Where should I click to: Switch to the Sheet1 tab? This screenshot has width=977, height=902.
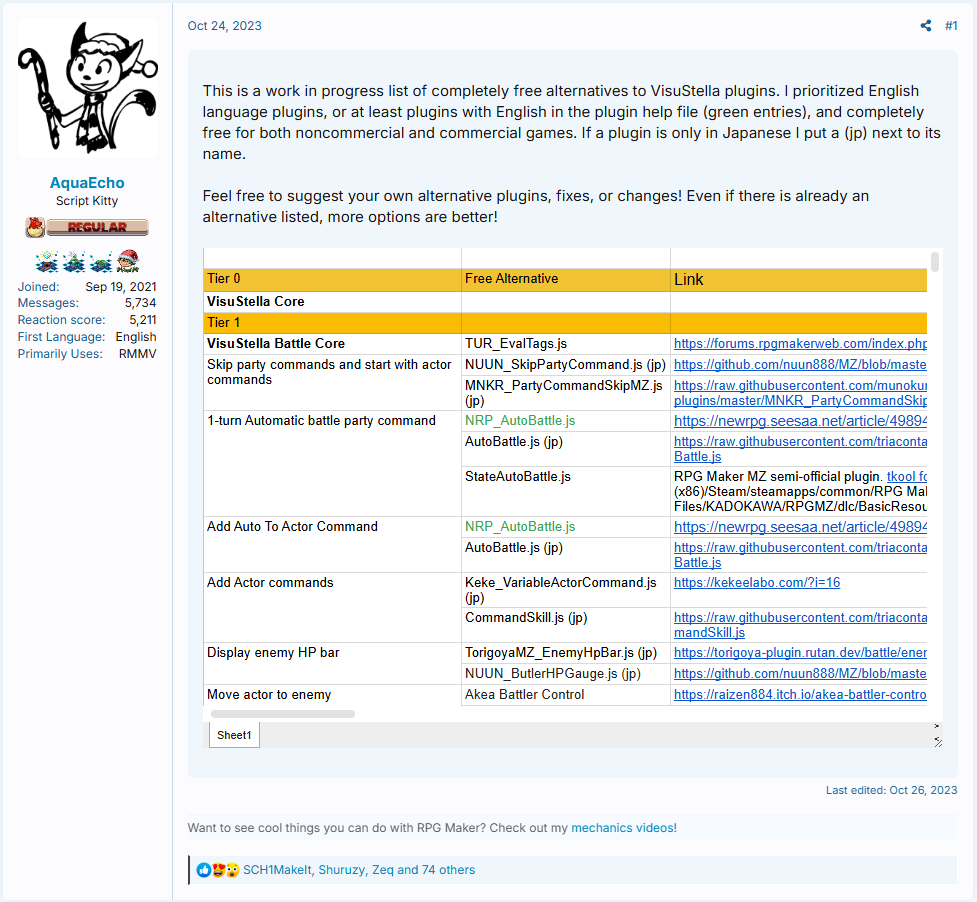click(234, 735)
